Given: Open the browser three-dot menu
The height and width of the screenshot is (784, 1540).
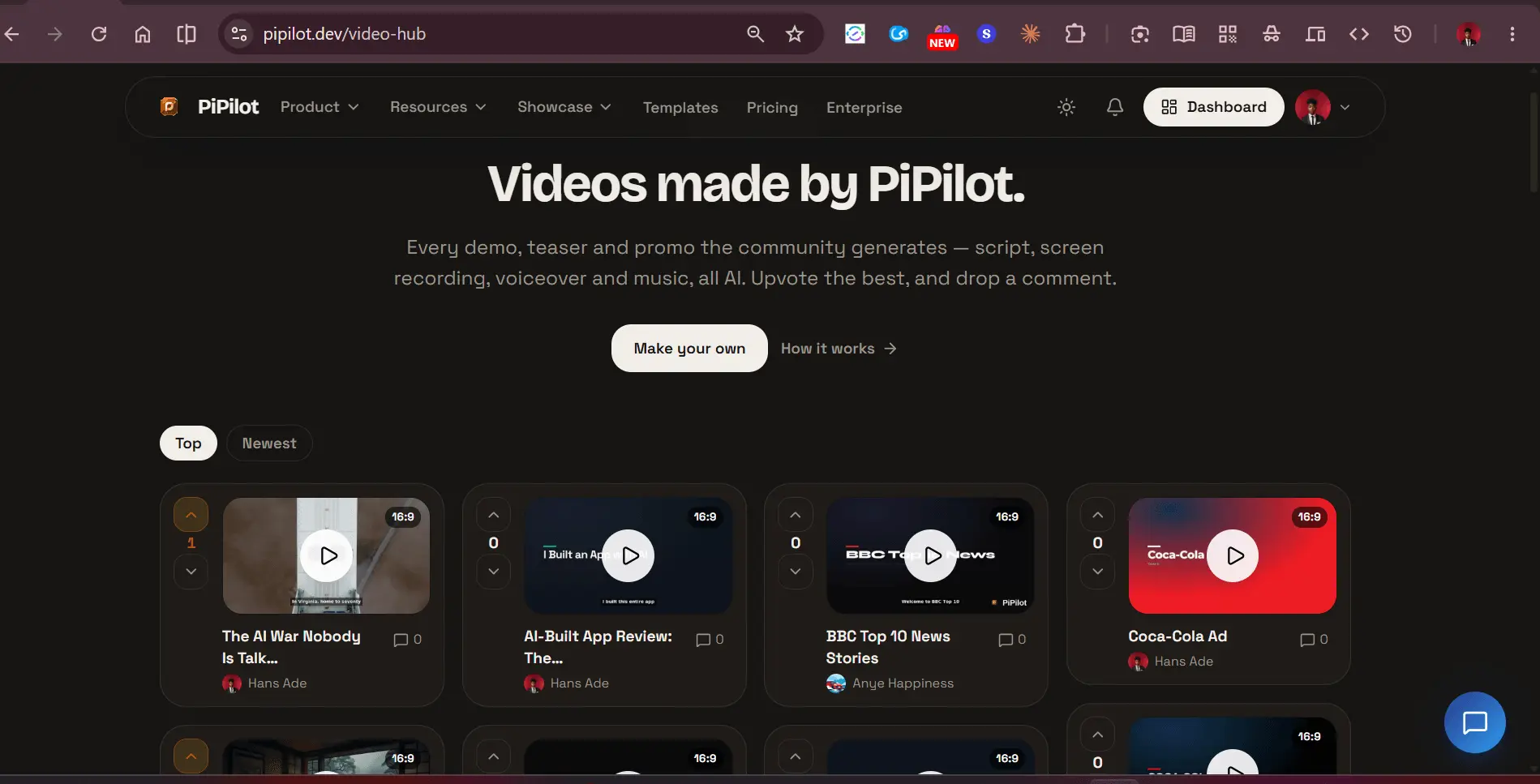Looking at the screenshot, I should point(1512,34).
